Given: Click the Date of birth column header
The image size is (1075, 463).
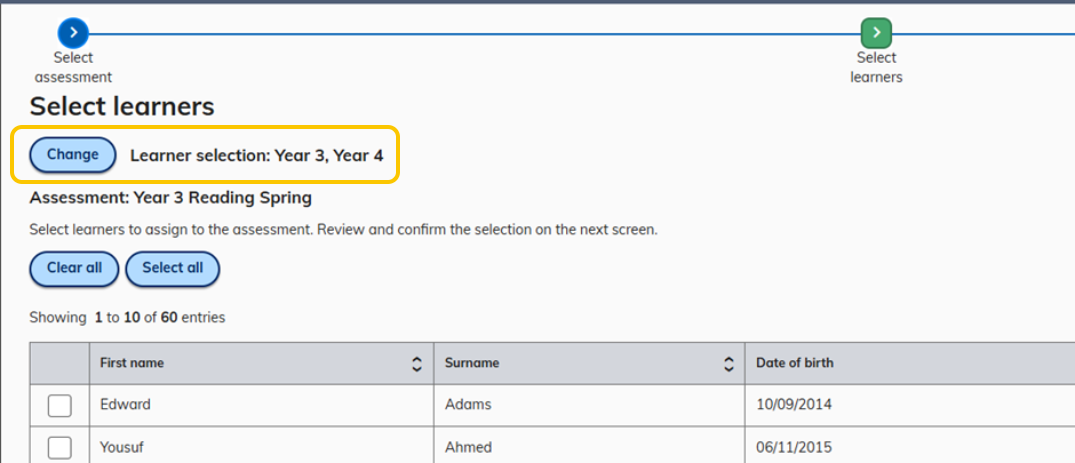Looking at the screenshot, I should 794,363.
